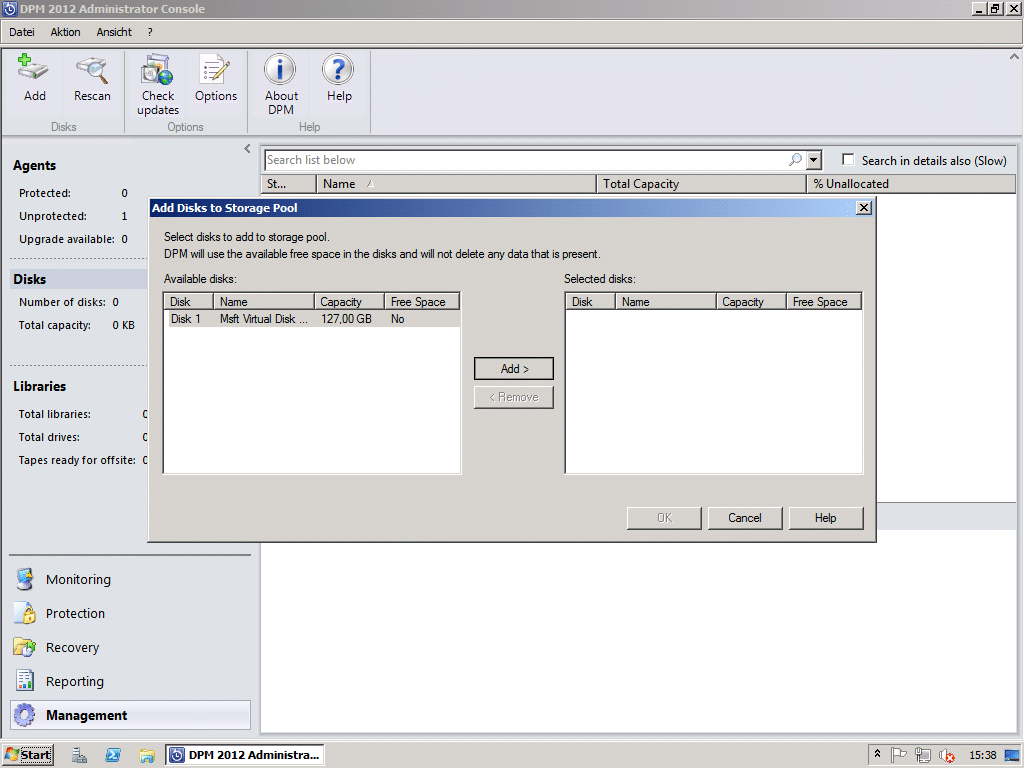The width and height of the screenshot is (1024, 768).
Task: Click the dialog's Help button
Action: [x=826, y=518]
